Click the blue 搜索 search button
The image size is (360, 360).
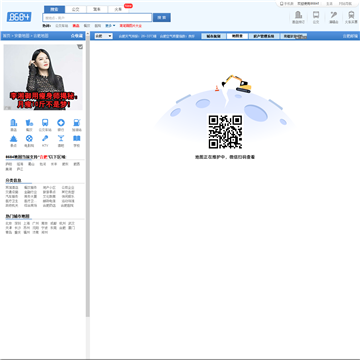point(162,18)
